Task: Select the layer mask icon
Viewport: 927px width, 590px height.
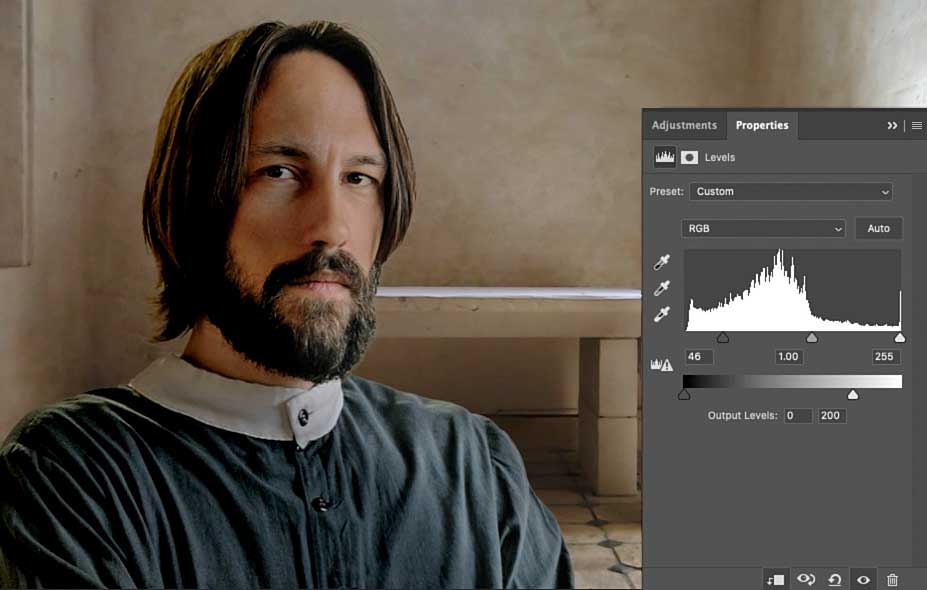Action: coord(689,157)
